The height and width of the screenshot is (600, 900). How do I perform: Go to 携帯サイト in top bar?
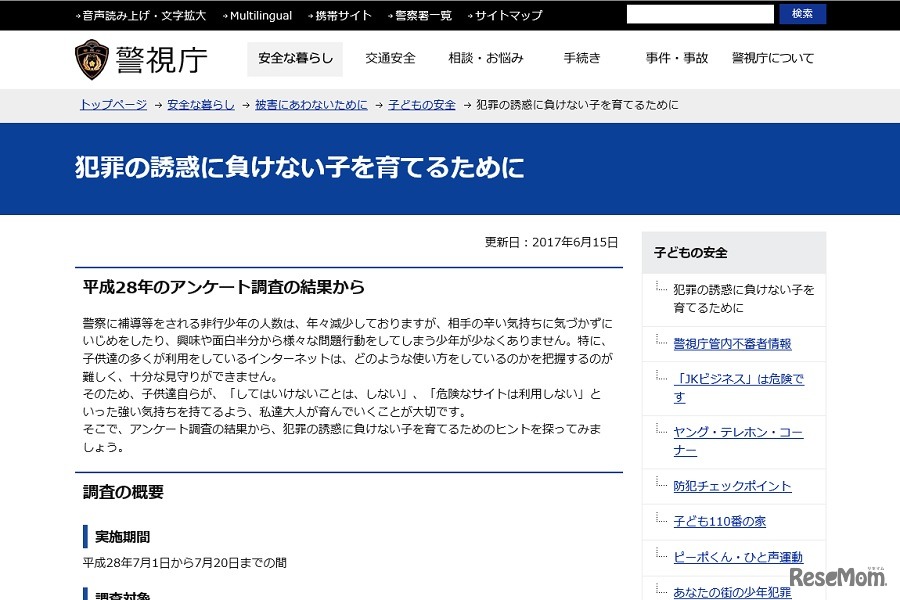[x=343, y=15]
